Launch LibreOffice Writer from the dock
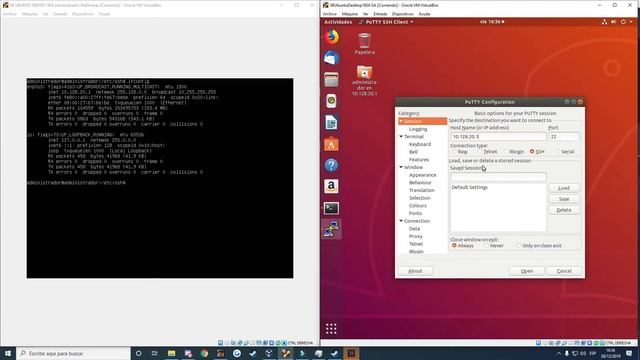This screenshot has width=640, height=360. (x=331, y=122)
